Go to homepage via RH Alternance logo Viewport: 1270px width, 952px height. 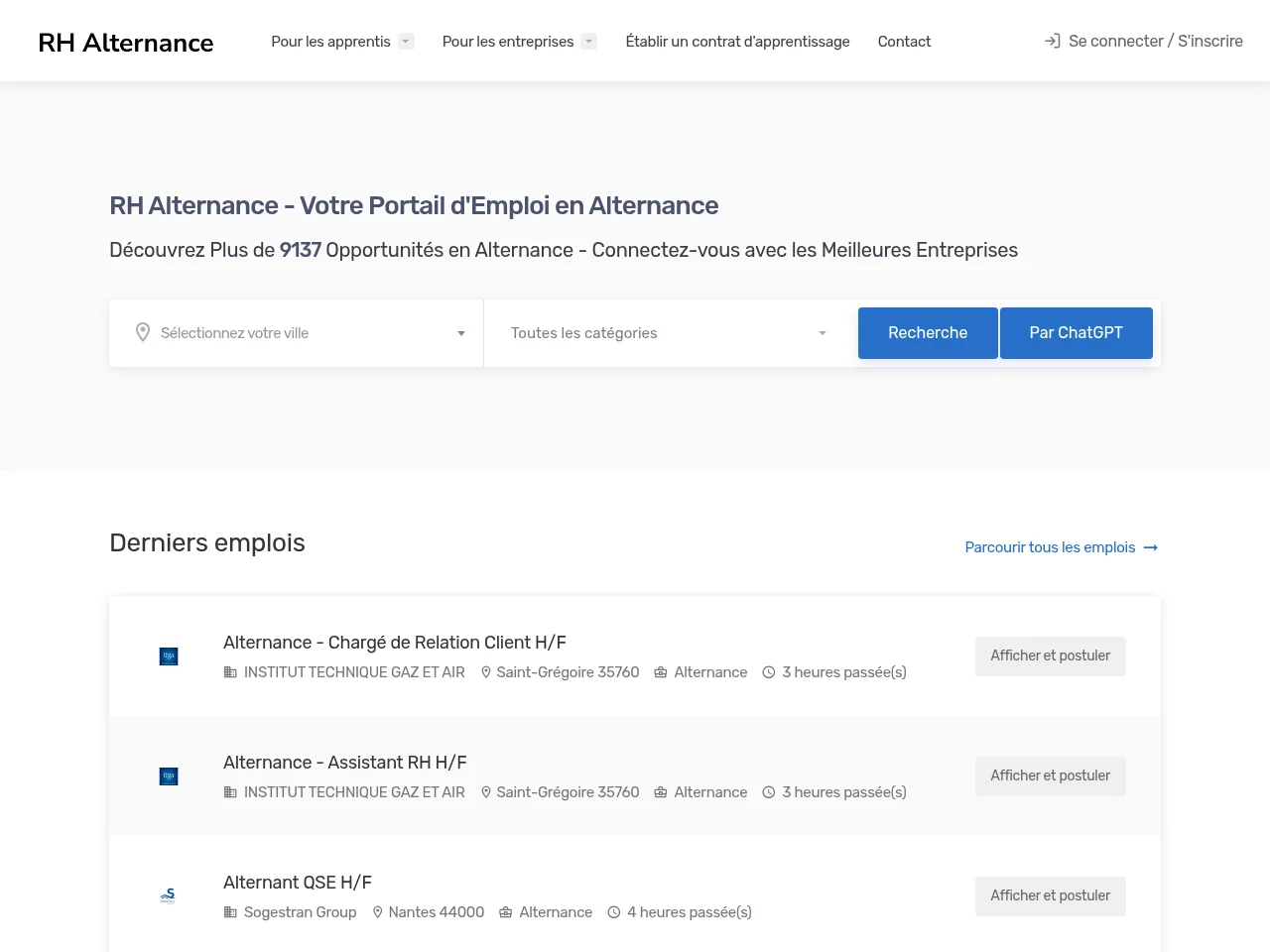pyautogui.click(x=126, y=43)
